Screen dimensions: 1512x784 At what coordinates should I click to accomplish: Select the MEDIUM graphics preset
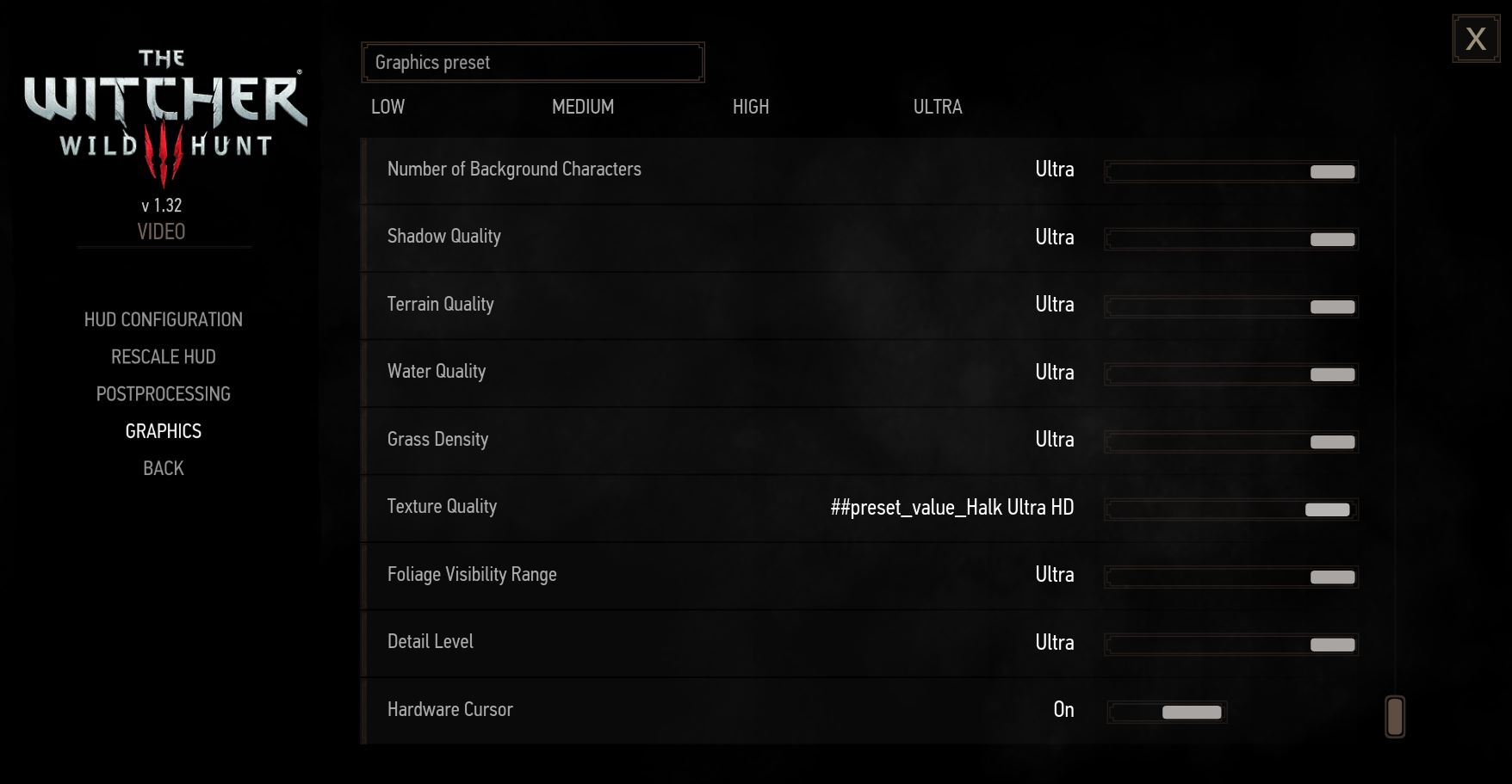click(x=583, y=107)
